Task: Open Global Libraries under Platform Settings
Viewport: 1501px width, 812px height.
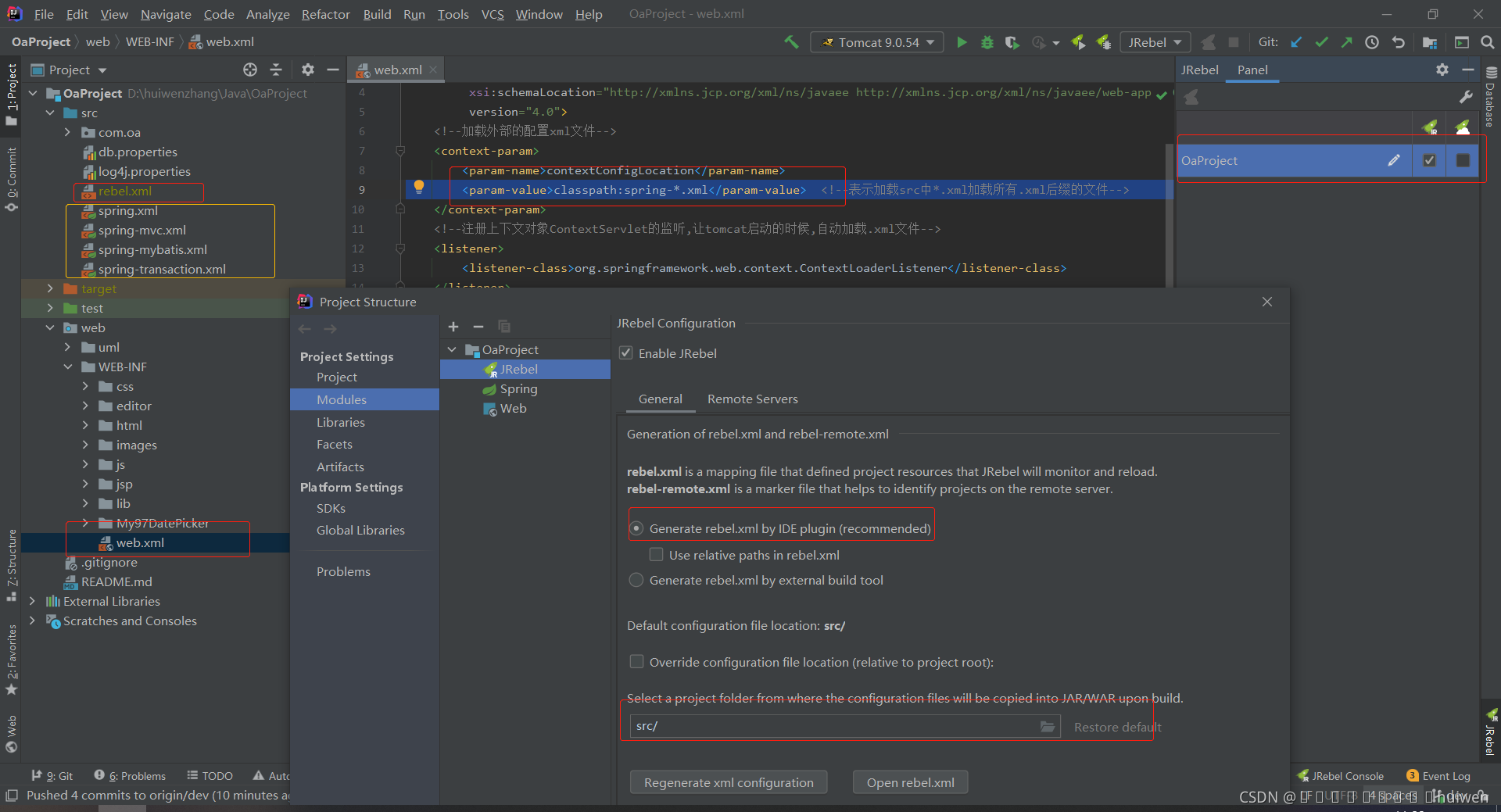Action: [360, 530]
